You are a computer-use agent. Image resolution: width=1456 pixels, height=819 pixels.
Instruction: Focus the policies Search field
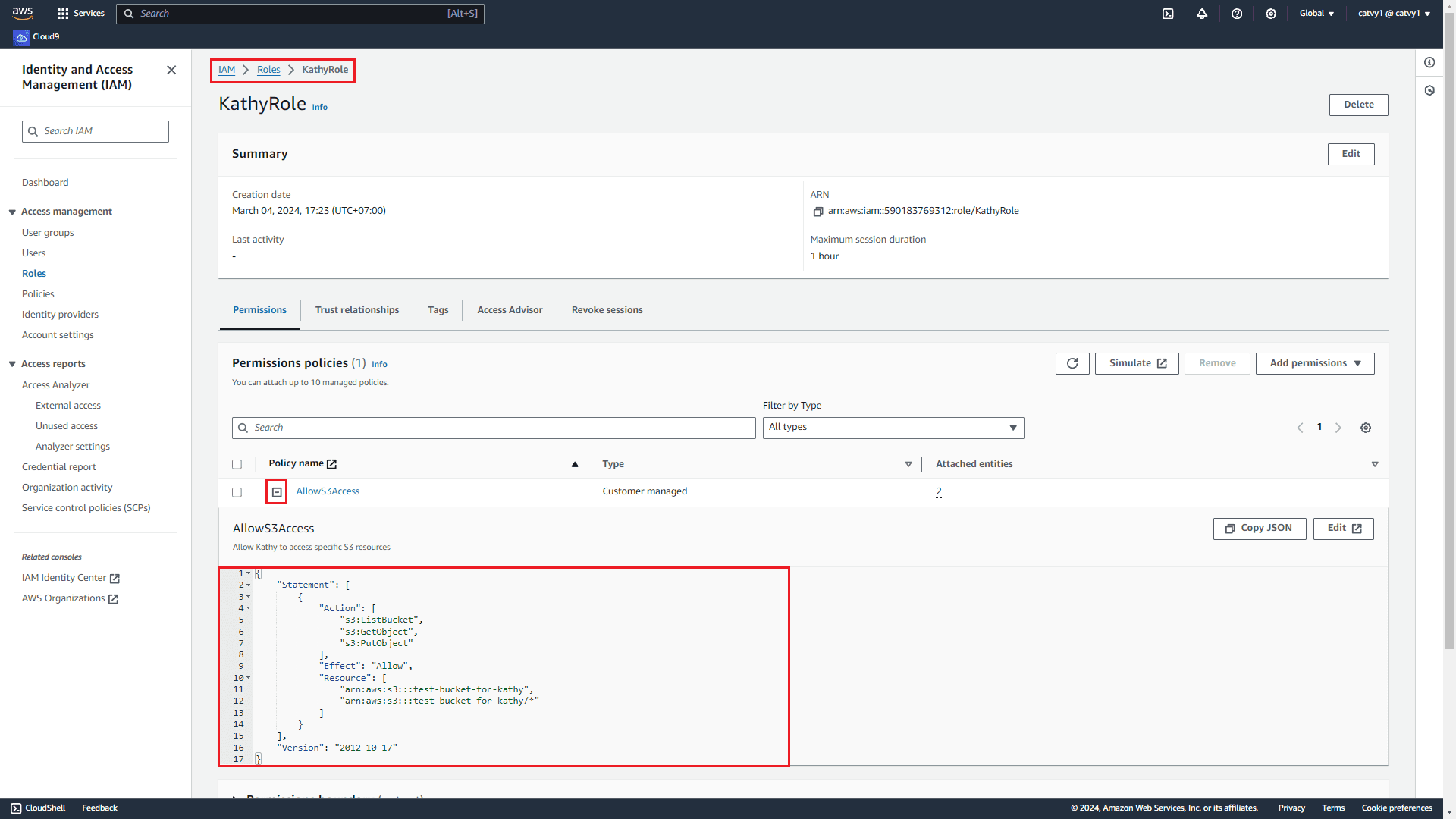coord(494,428)
